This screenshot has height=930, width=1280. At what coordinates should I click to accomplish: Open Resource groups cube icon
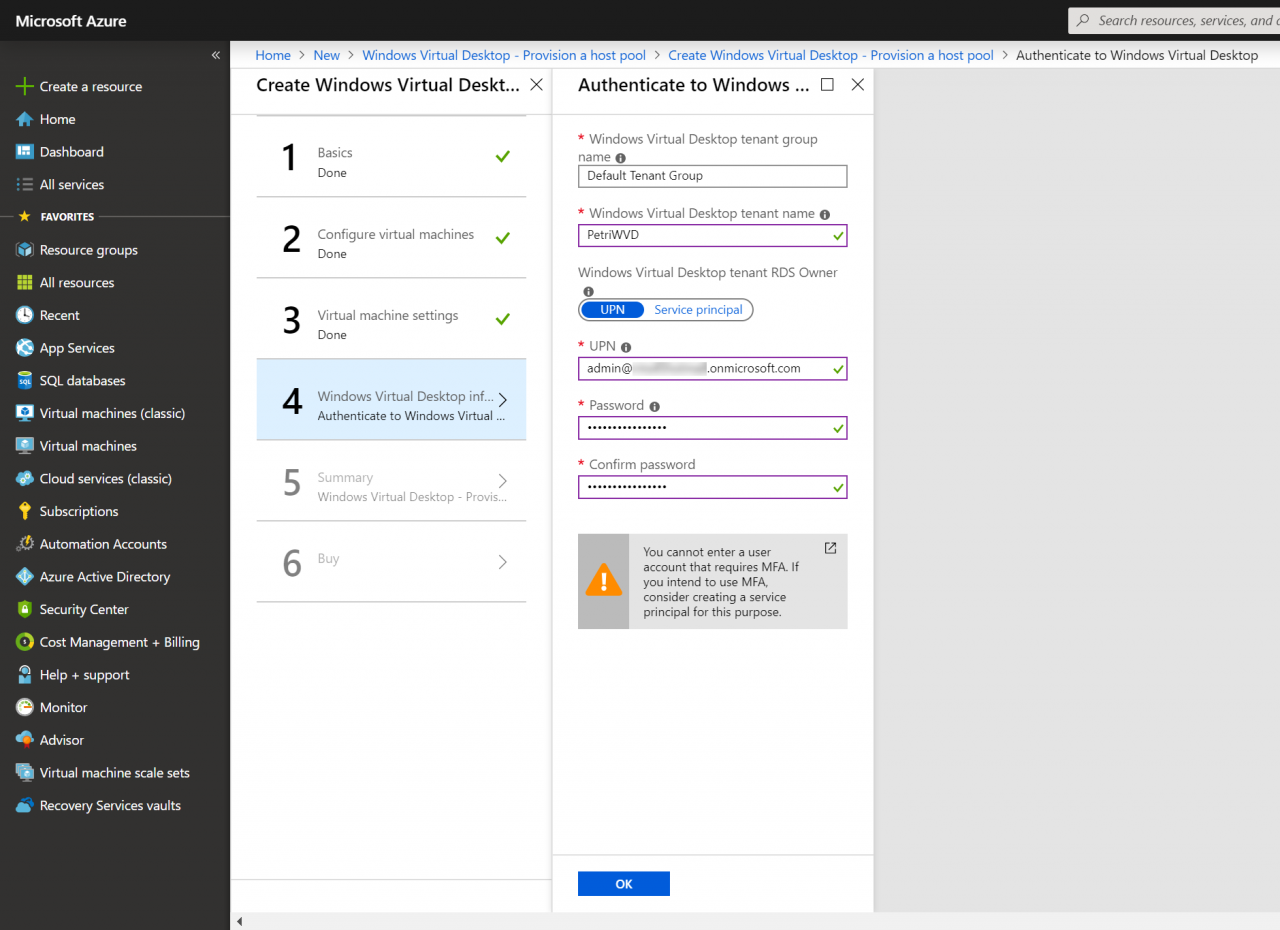point(24,250)
